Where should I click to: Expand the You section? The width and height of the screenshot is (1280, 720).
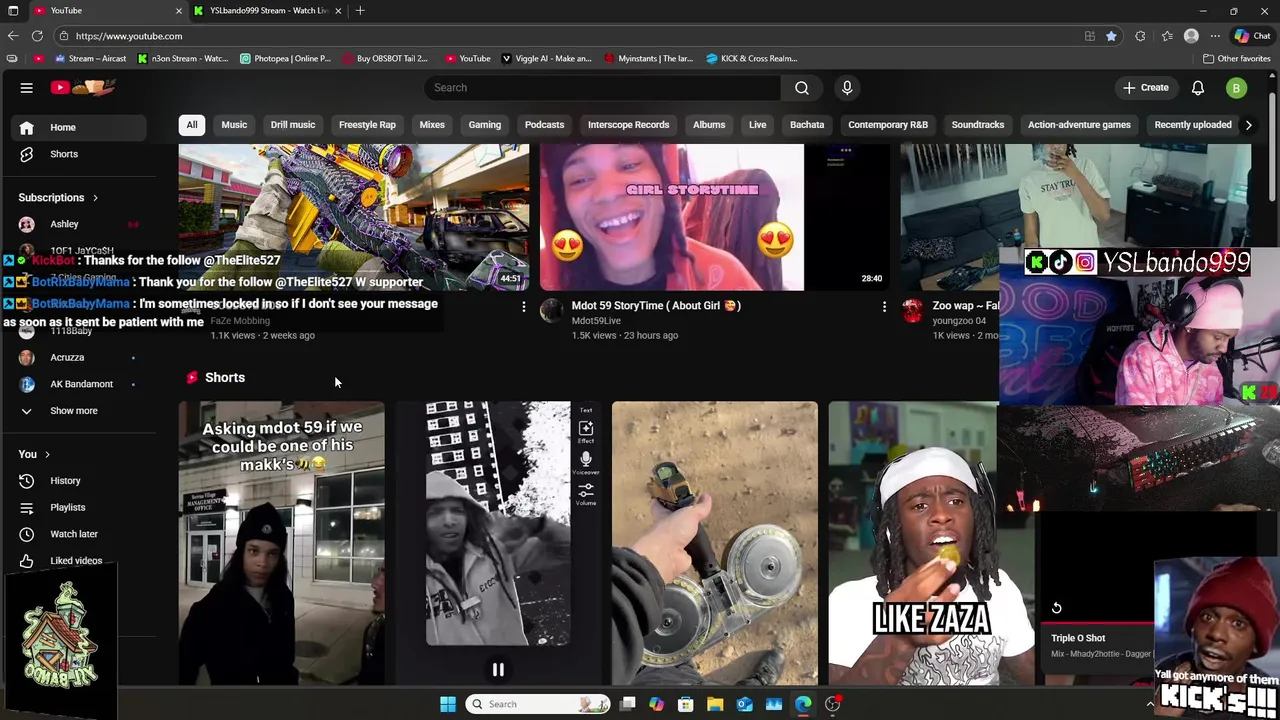[34, 454]
